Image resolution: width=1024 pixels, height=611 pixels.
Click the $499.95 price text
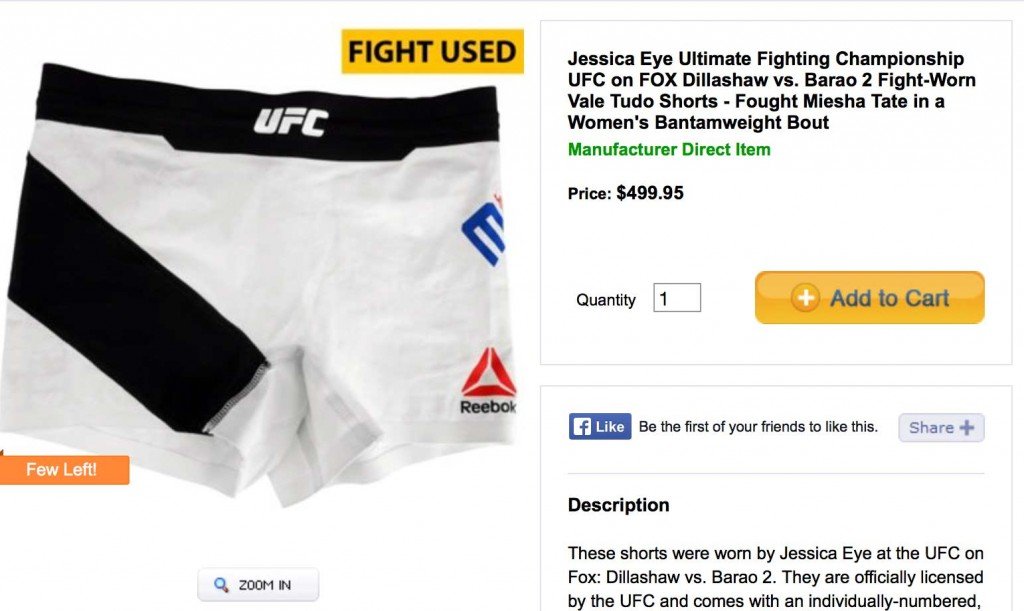(650, 193)
